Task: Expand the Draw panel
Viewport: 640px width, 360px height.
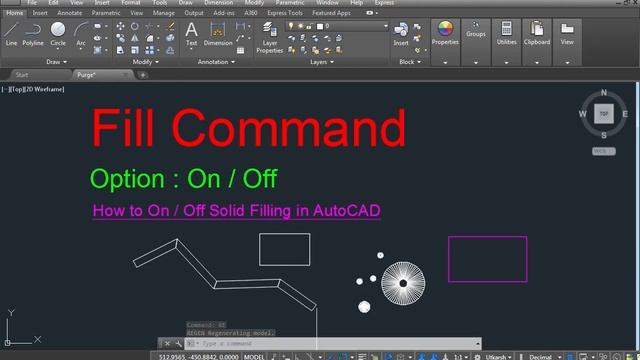Action: pyautogui.click(x=56, y=62)
